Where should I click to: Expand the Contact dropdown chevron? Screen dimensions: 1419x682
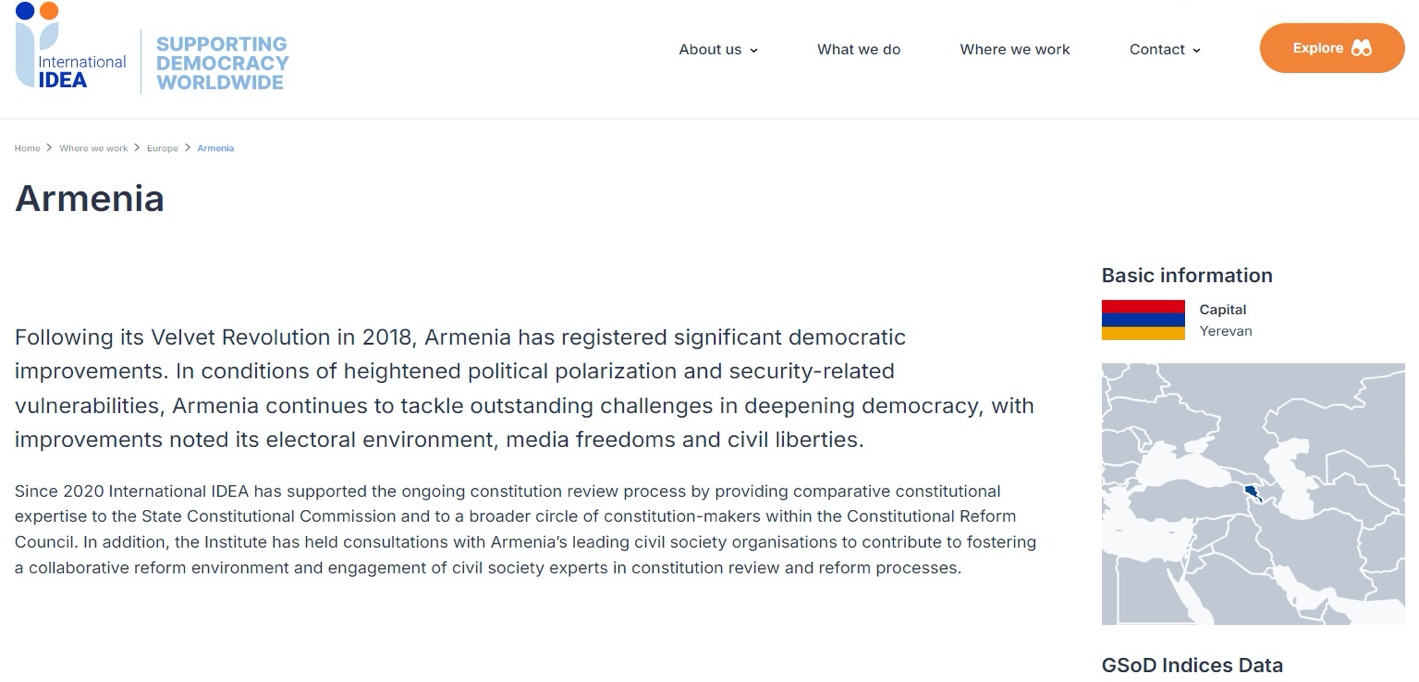click(x=1197, y=51)
